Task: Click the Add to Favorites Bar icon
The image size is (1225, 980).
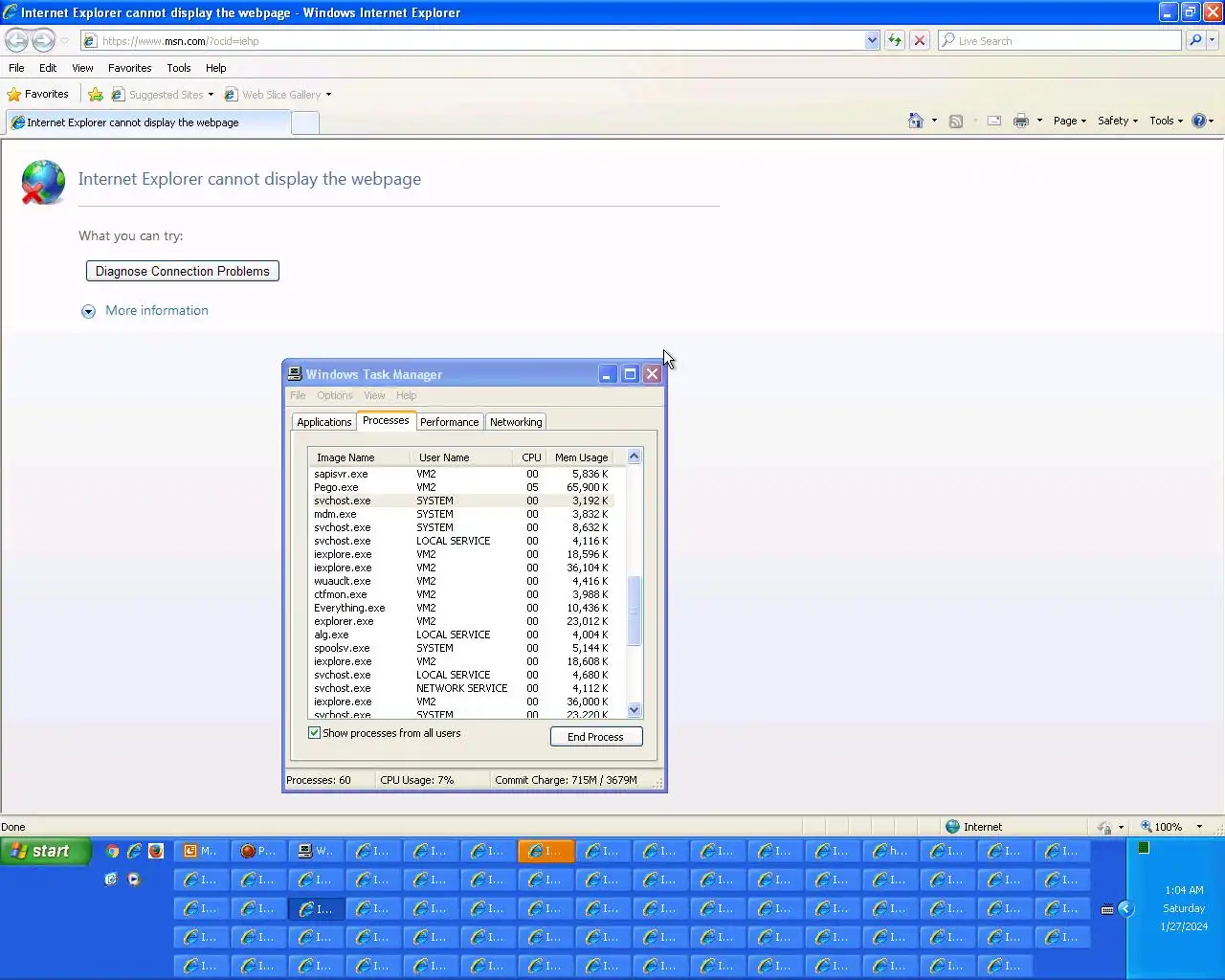Action: point(96,95)
